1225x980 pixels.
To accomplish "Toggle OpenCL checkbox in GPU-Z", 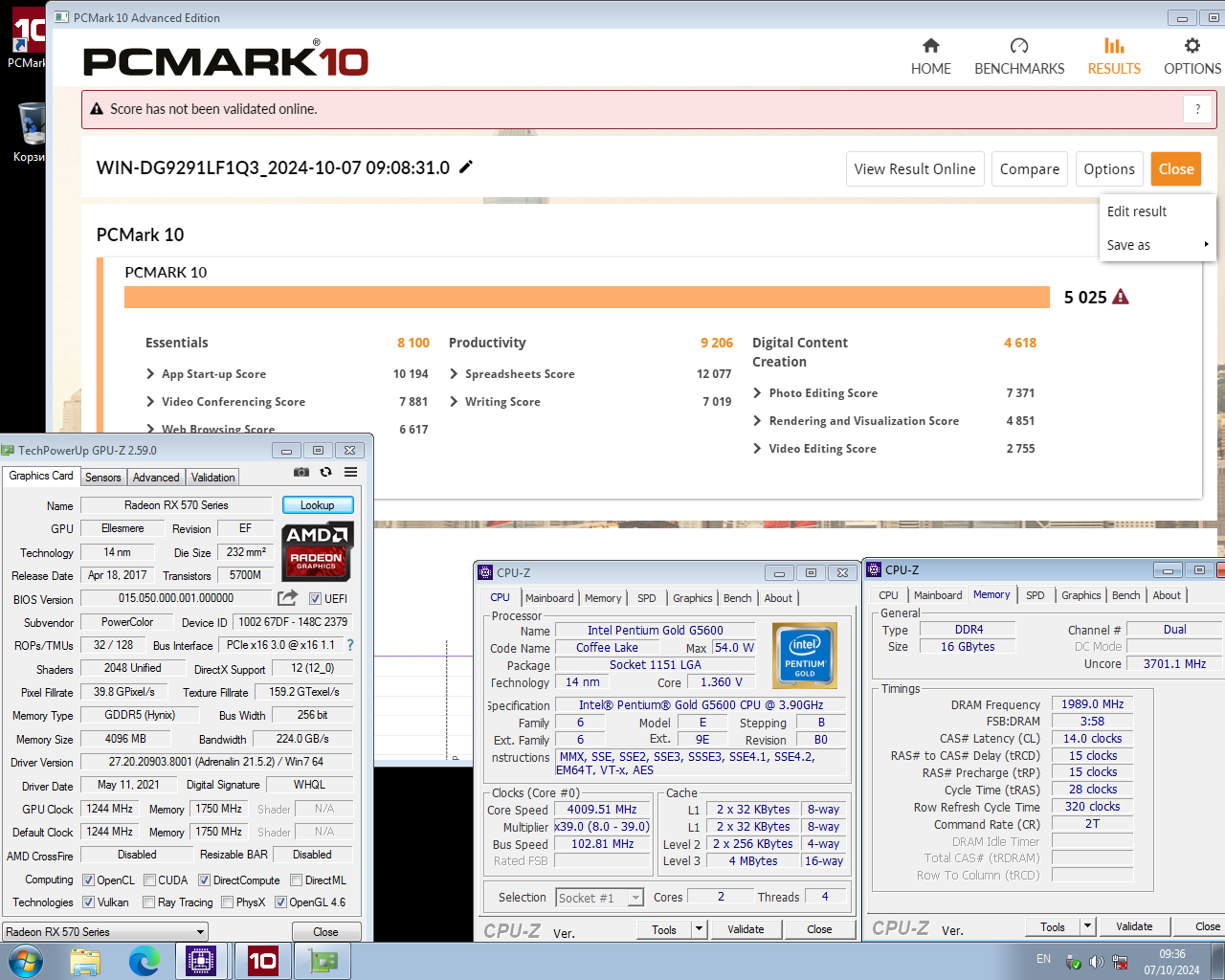I will click(x=88, y=880).
